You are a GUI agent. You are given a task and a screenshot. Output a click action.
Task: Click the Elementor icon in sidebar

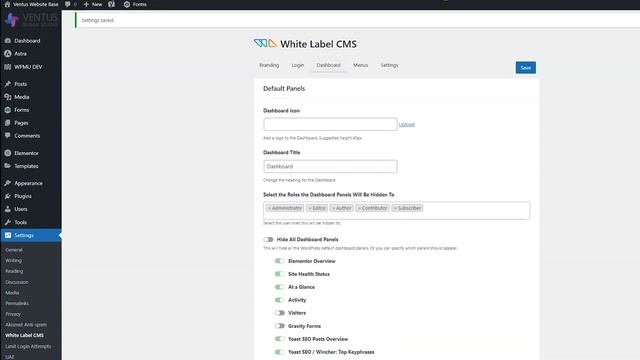[8, 153]
